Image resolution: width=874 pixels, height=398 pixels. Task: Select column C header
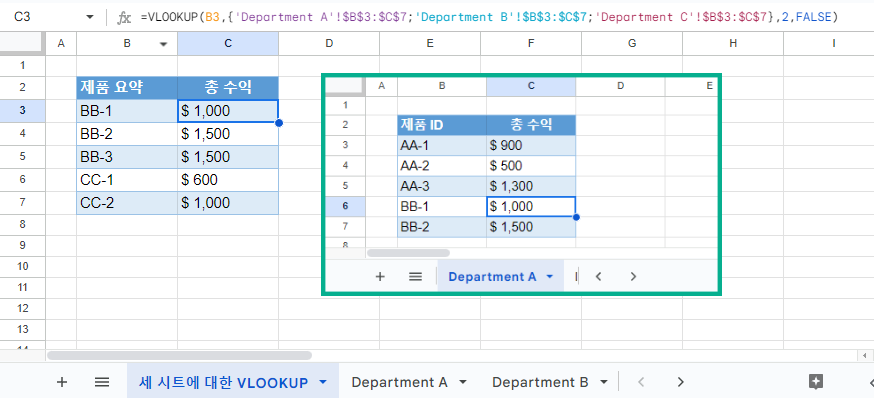point(228,43)
